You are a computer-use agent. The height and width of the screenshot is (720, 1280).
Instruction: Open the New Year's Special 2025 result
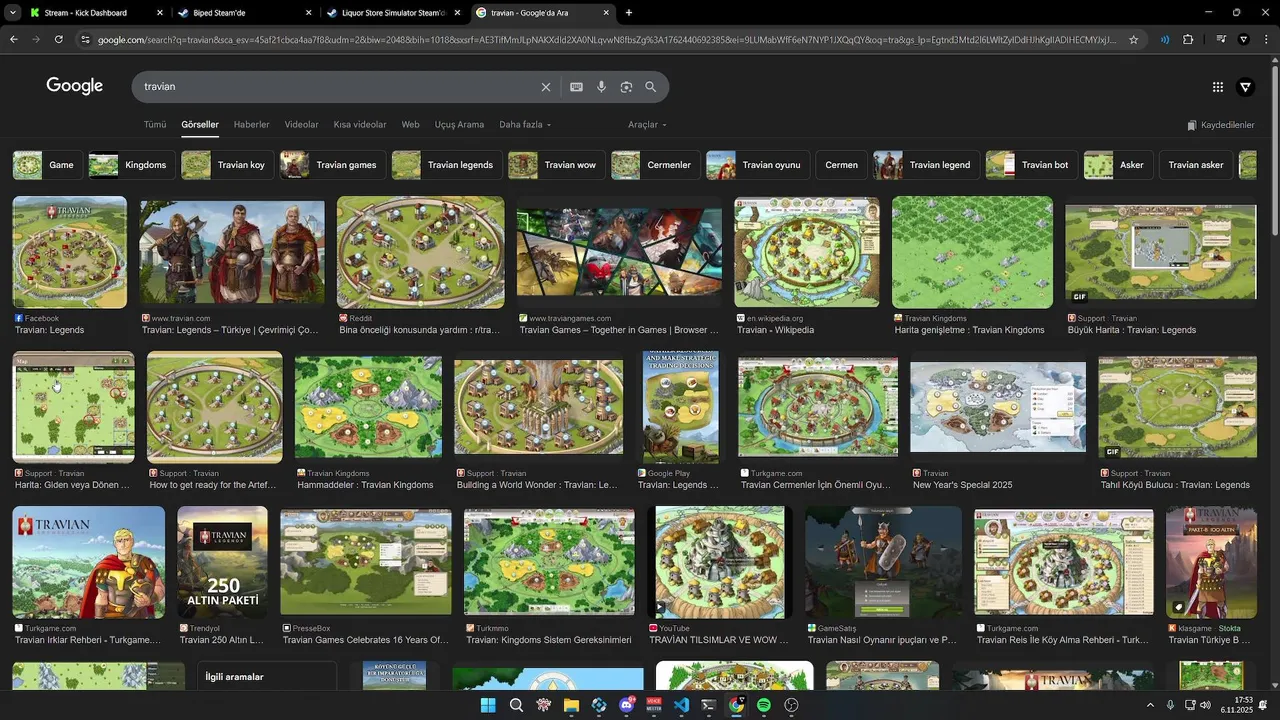963,485
